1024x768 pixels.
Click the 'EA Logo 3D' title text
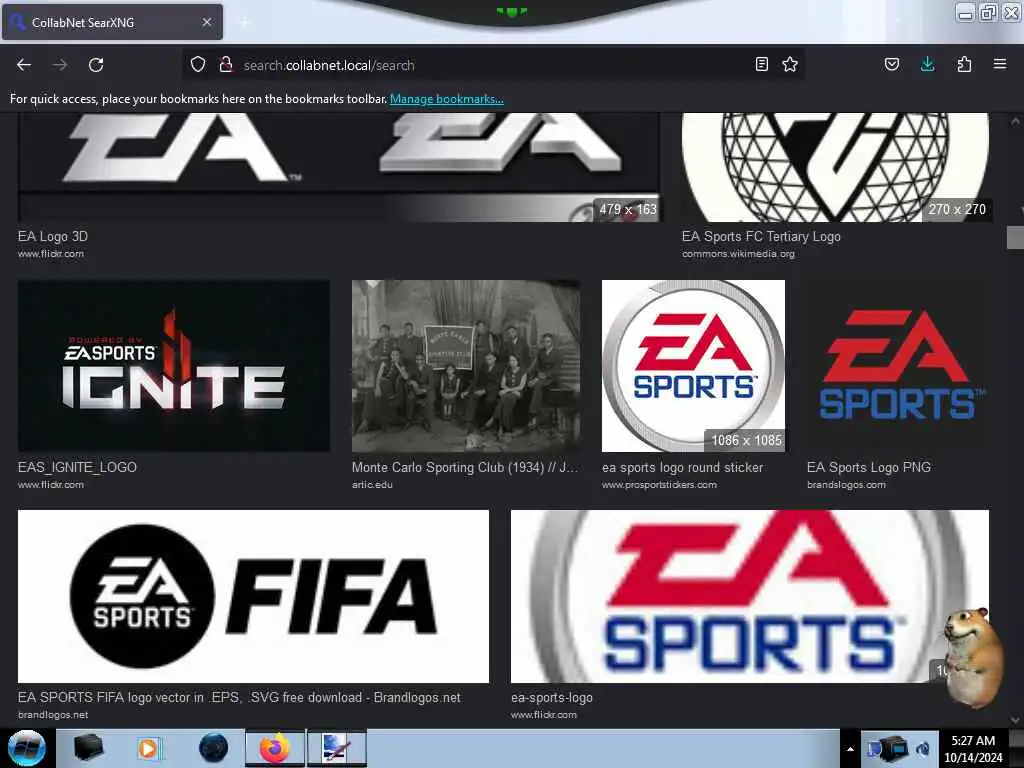53,236
